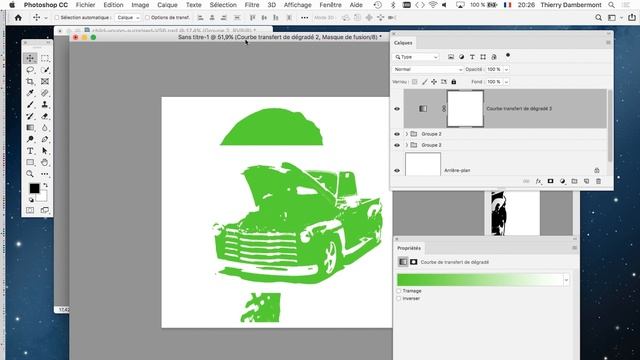Toggle Quick Mask mode
640x360 pixels.
pos(30,210)
